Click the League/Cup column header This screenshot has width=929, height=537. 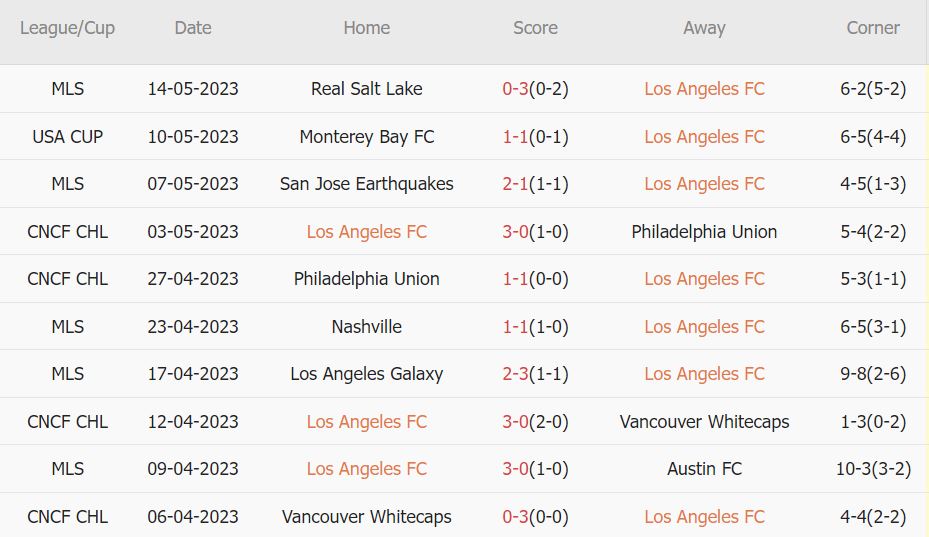coord(67,28)
